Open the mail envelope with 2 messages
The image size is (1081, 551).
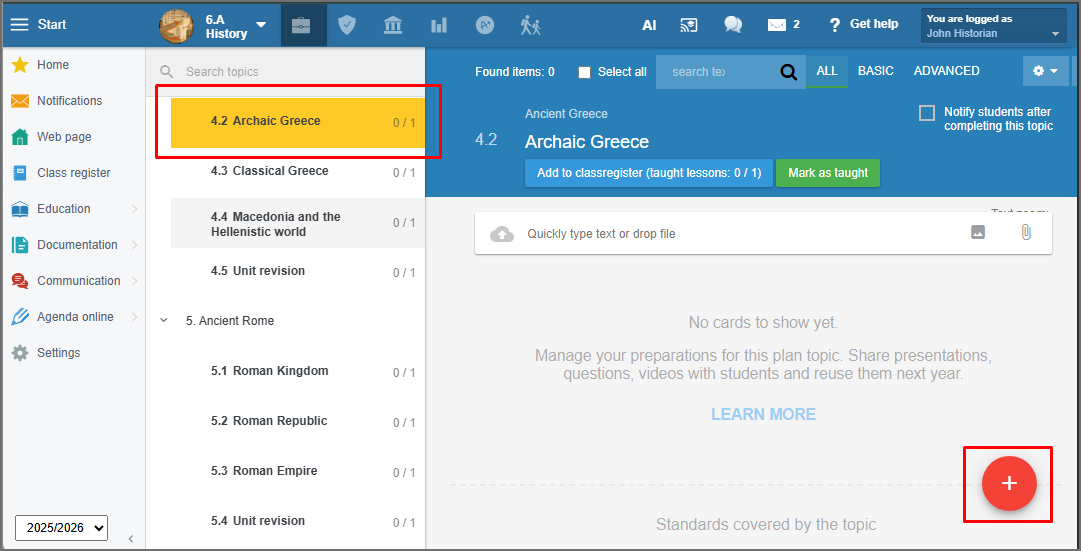[x=784, y=25]
